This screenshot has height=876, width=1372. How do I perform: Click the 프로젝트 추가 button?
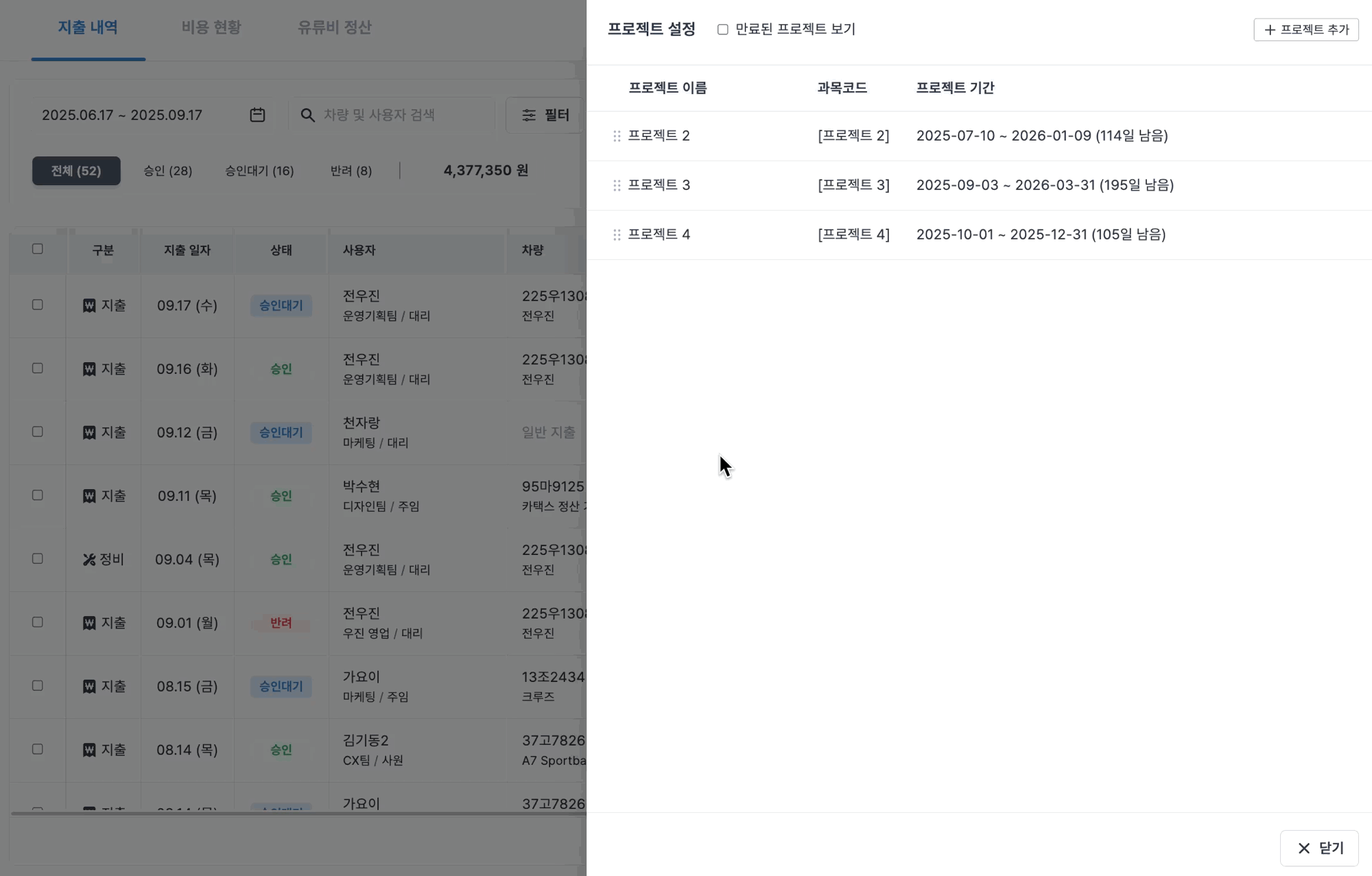[x=1305, y=29]
